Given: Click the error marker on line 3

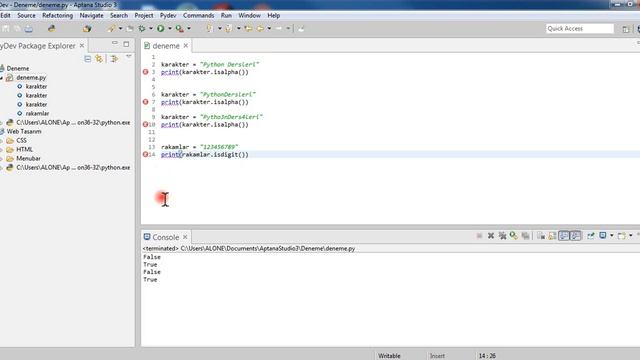Looking at the screenshot, I should pyautogui.click(x=145, y=72).
